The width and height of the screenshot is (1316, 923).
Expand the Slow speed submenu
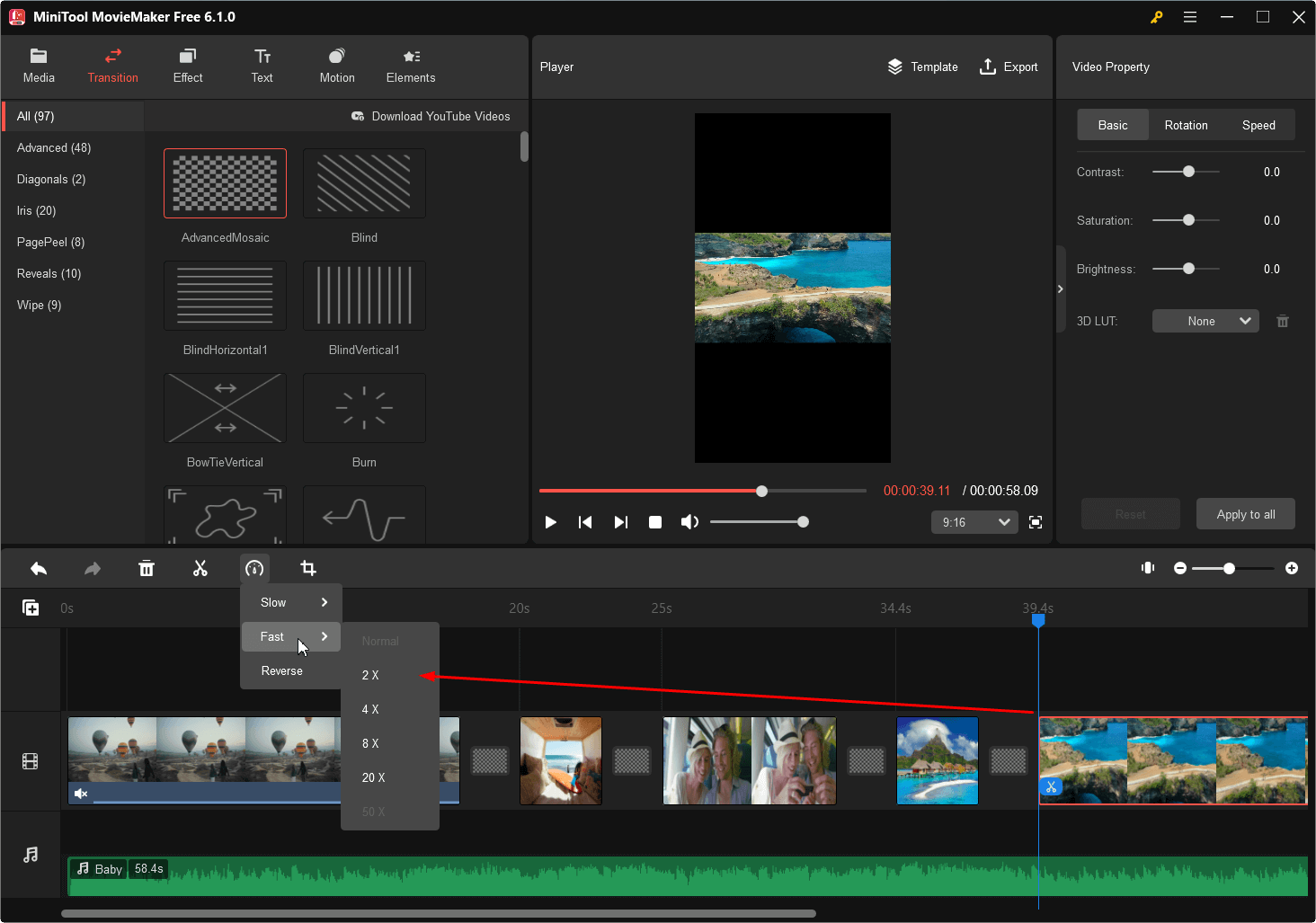[x=290, y=602]
